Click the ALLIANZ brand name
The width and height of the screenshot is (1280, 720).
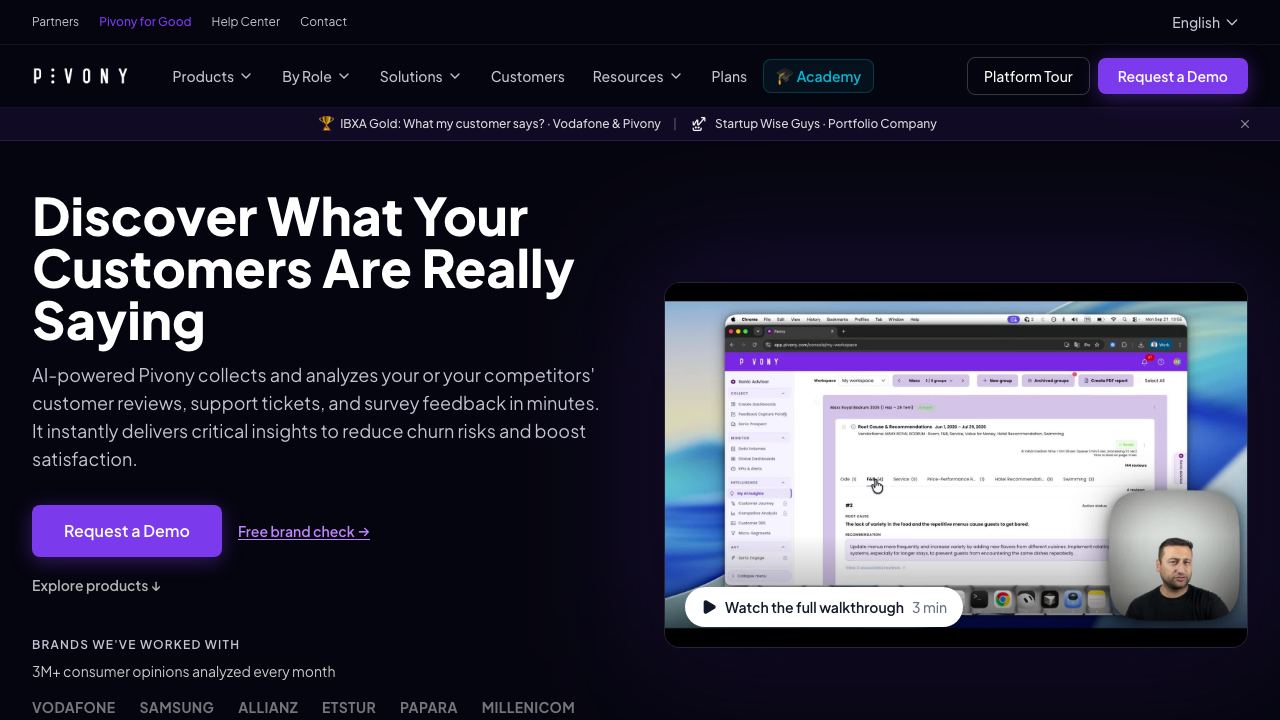(x=268, y=707)
